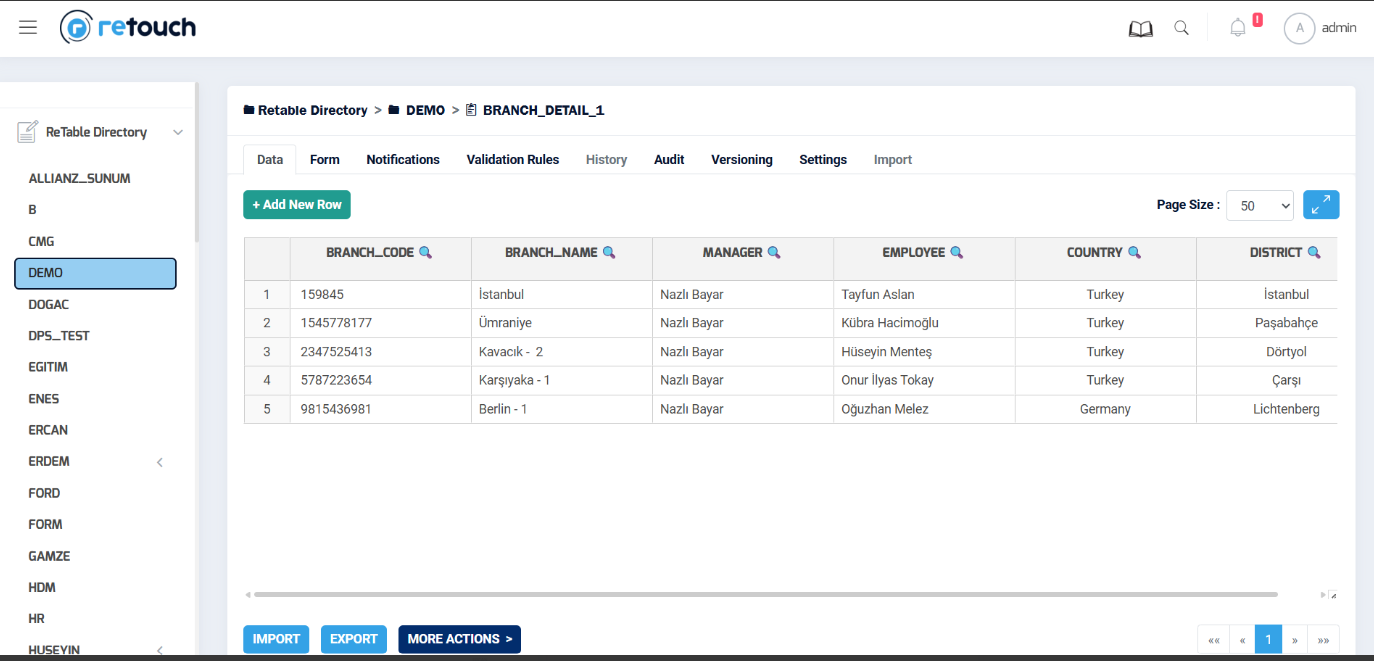Open the BRANCH_CODE column search filter
Image resolution: width=1374 pixels, height=661 pixels.
coord(428,252)
